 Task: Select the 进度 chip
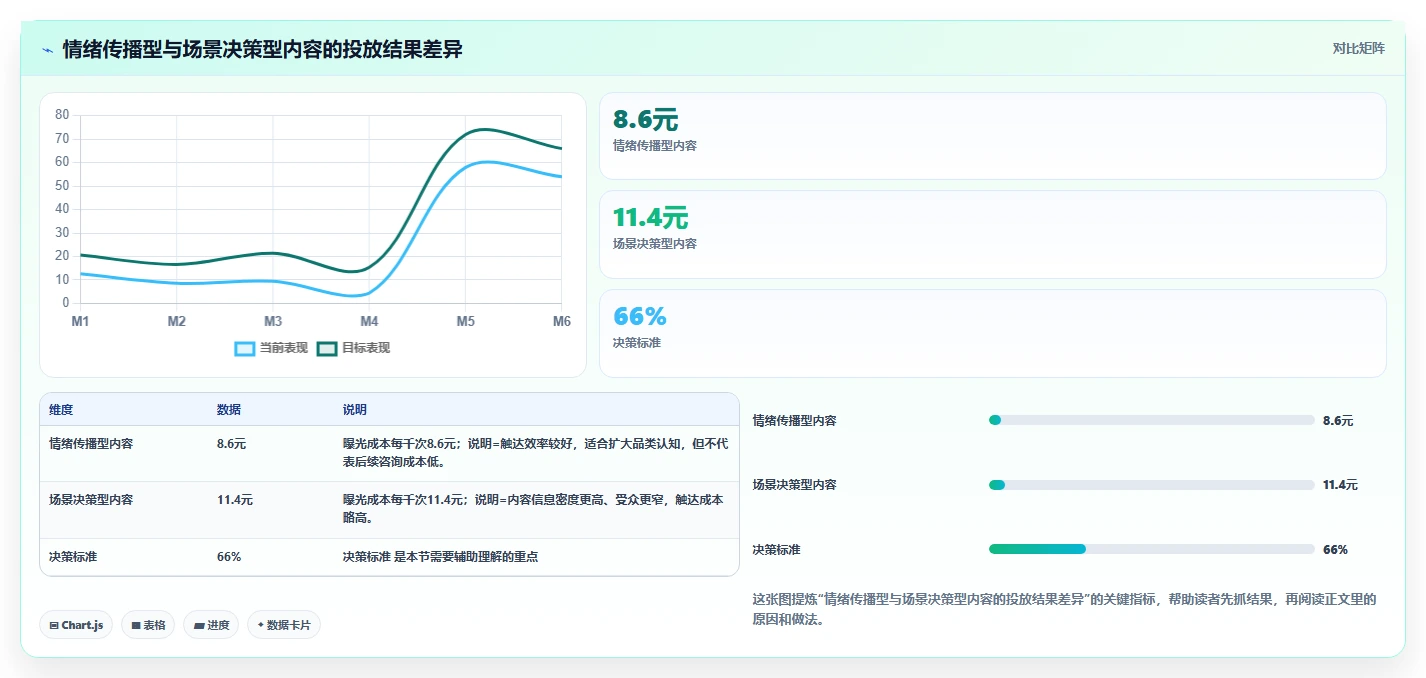(211, 625)
